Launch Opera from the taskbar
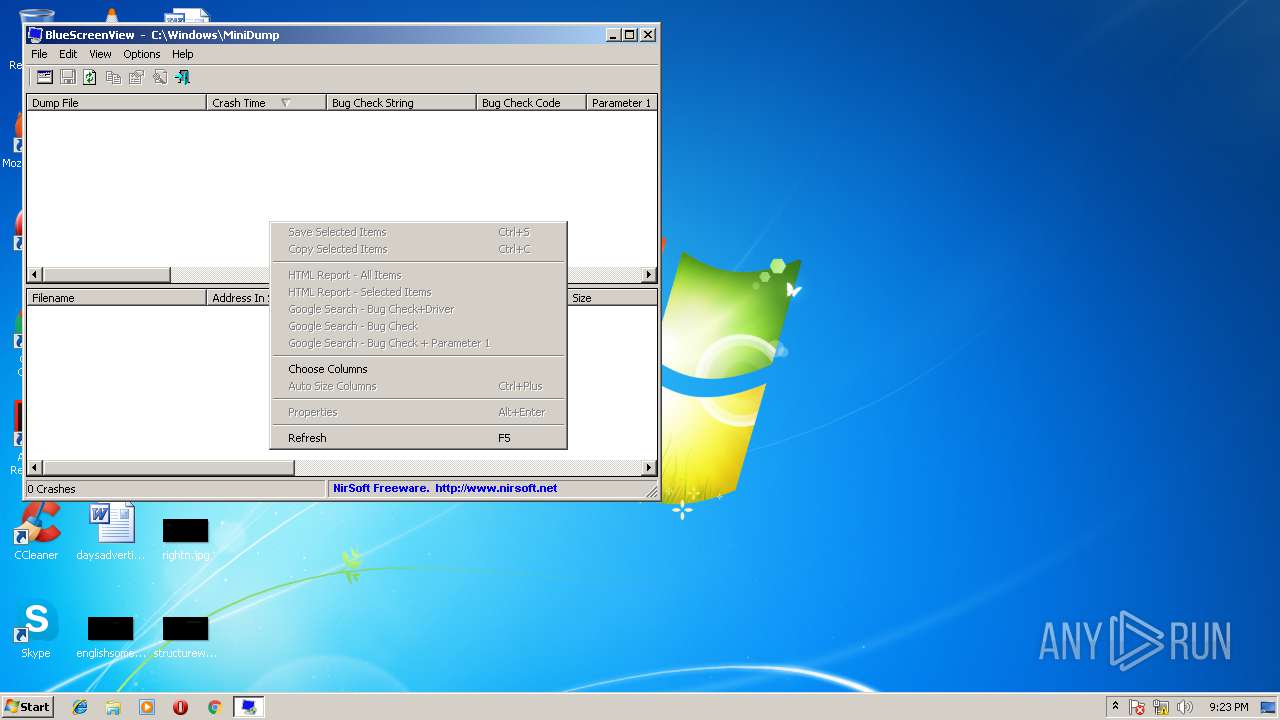1280x720 pixels. [180, 707]
